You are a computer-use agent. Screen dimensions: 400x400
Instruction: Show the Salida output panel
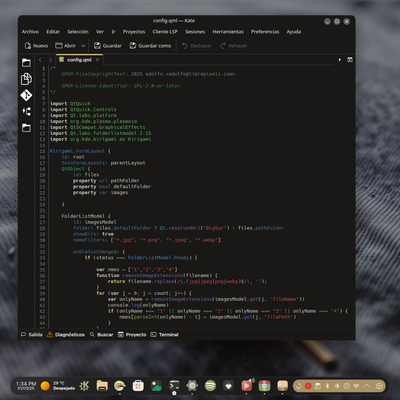click(32, 334)
